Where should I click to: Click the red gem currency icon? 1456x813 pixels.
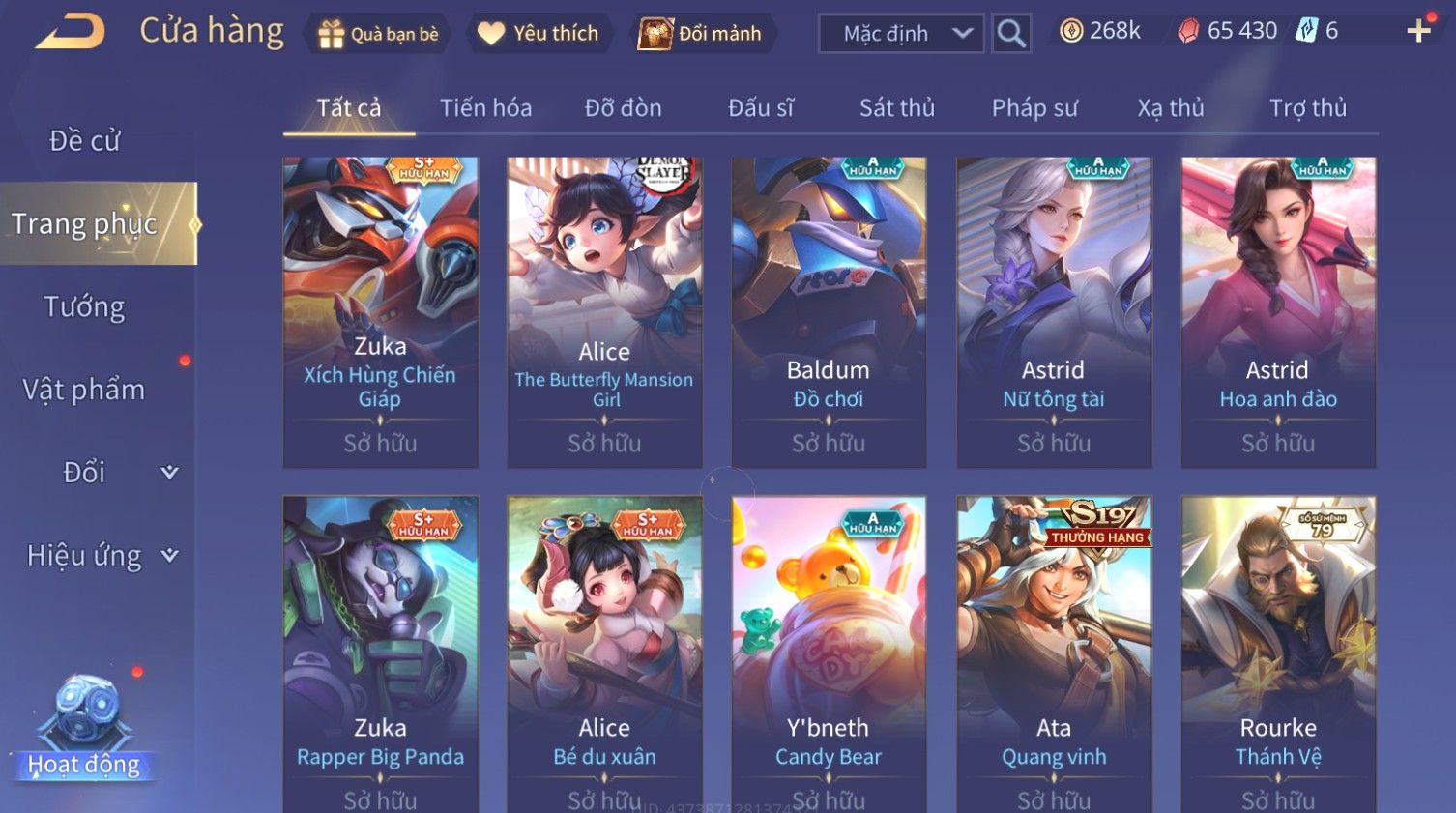(1188, 31)
